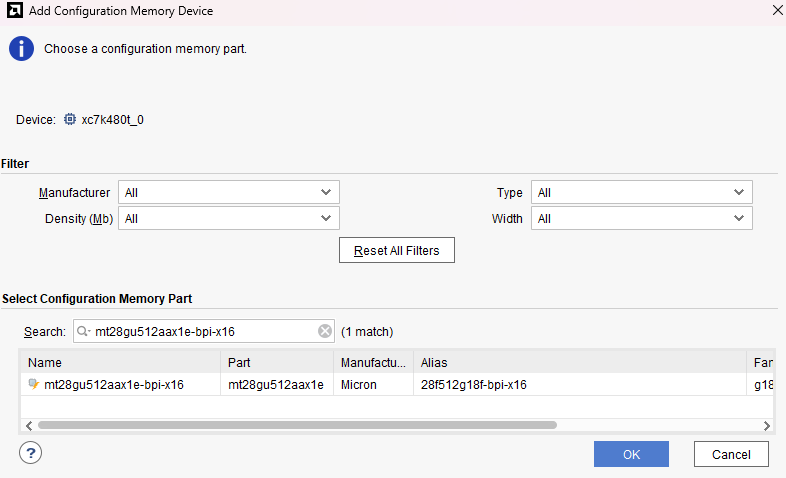Close the Add Configuration Memory Device dialog
786x478 pixels.
click(777, 10)
